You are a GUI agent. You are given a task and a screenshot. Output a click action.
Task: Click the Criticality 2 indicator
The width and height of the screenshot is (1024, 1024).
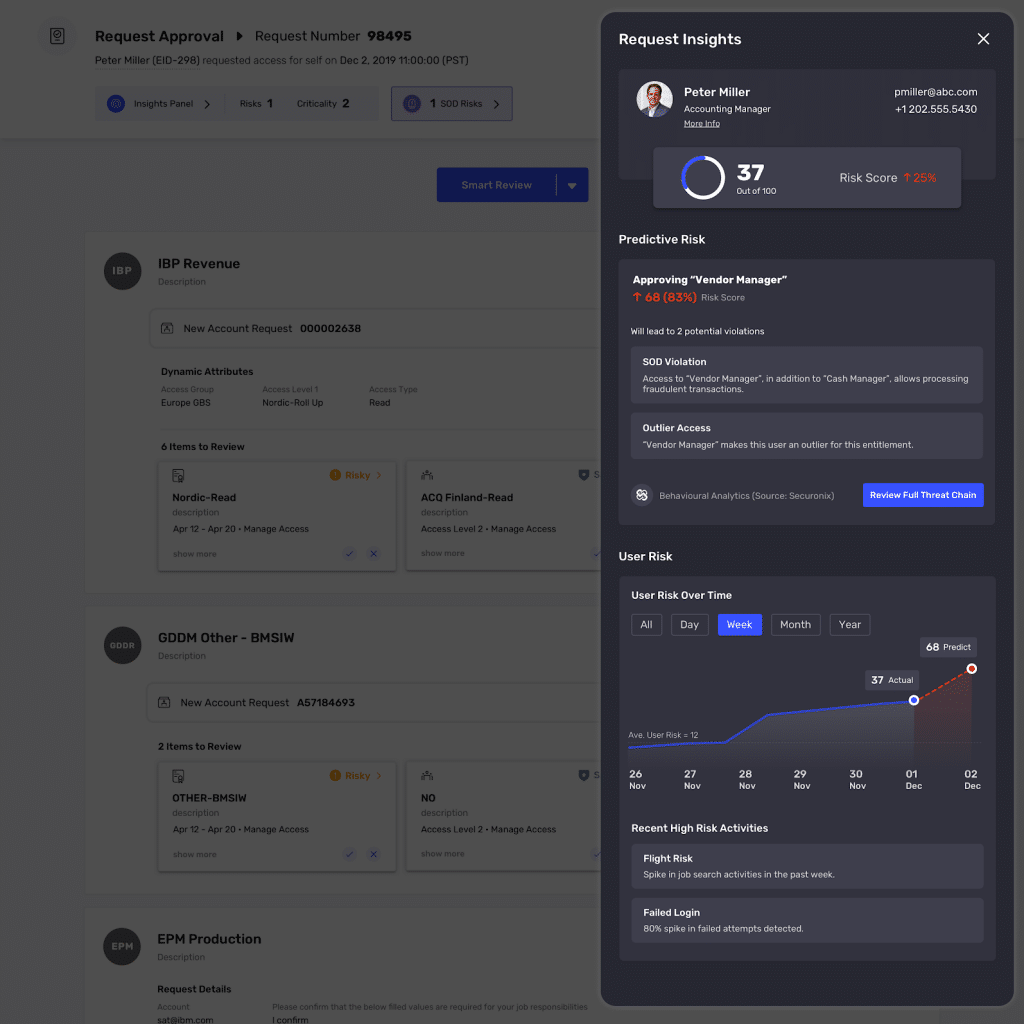click(x=323, y=104)
